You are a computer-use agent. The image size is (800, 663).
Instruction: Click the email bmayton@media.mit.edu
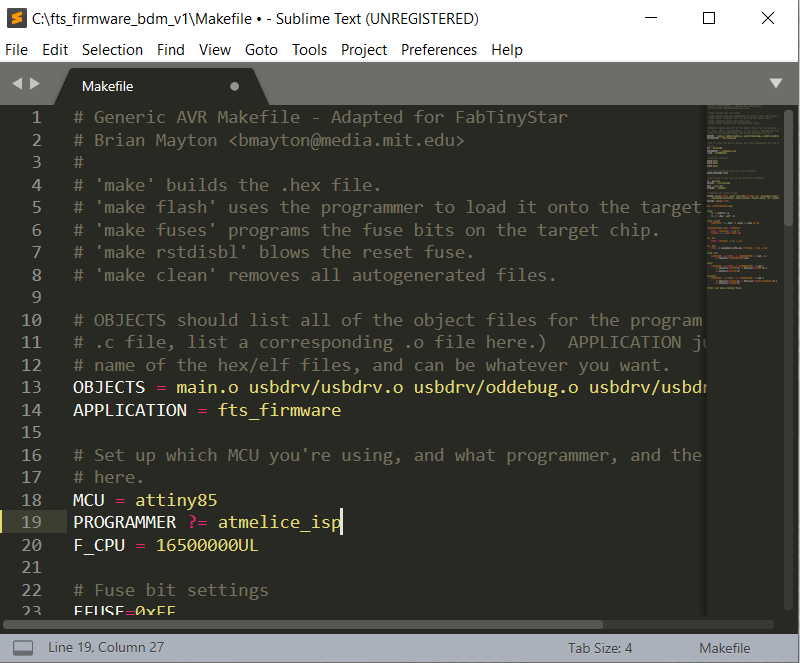click(x=346, y=140)
